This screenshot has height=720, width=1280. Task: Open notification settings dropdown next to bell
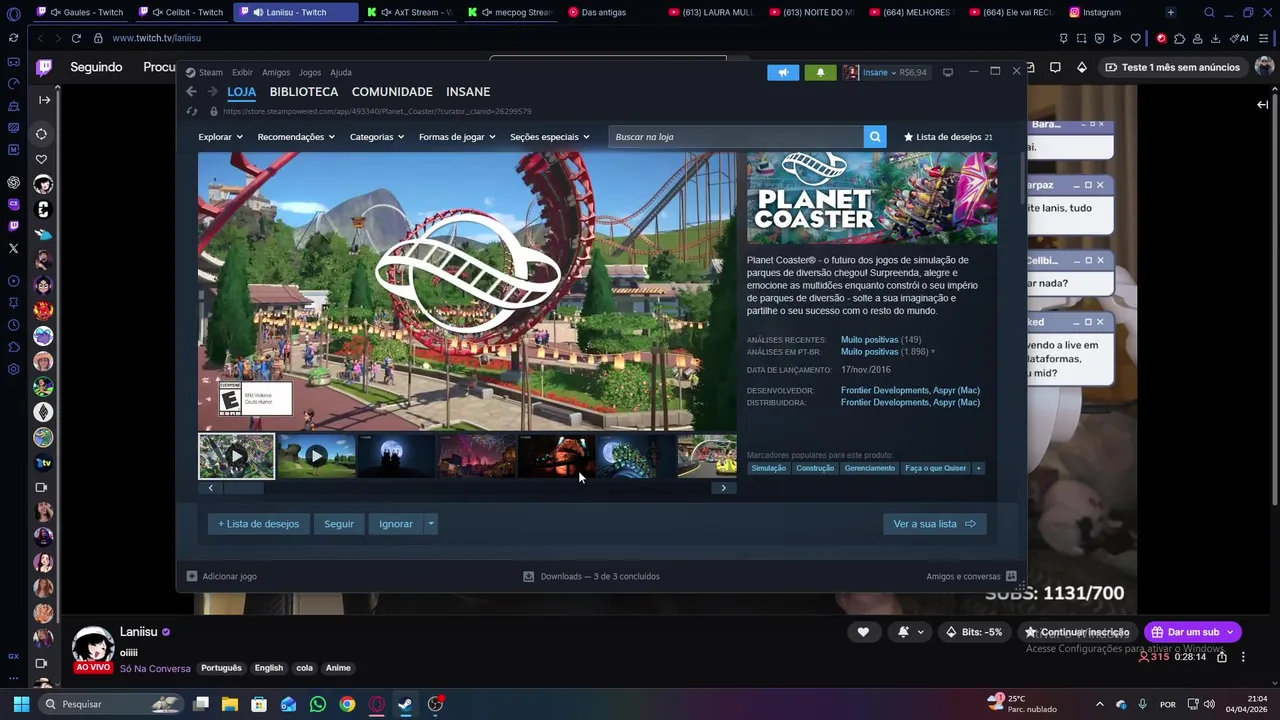tap(920, 632)
